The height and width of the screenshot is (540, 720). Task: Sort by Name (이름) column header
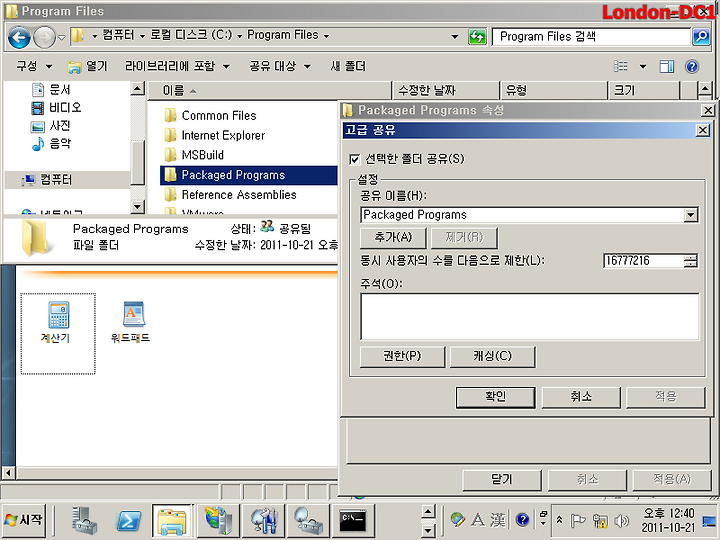coord(270,90)
